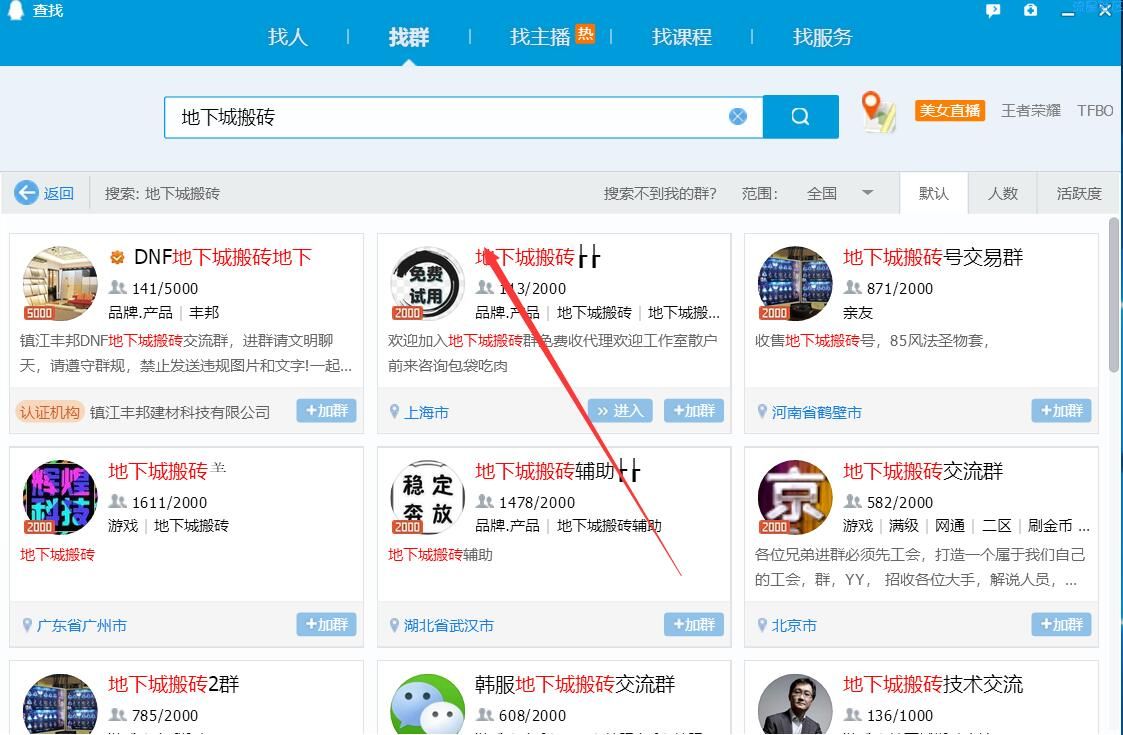
Task: Switch to the 找人 tab
Action: (x=288, y=37)
